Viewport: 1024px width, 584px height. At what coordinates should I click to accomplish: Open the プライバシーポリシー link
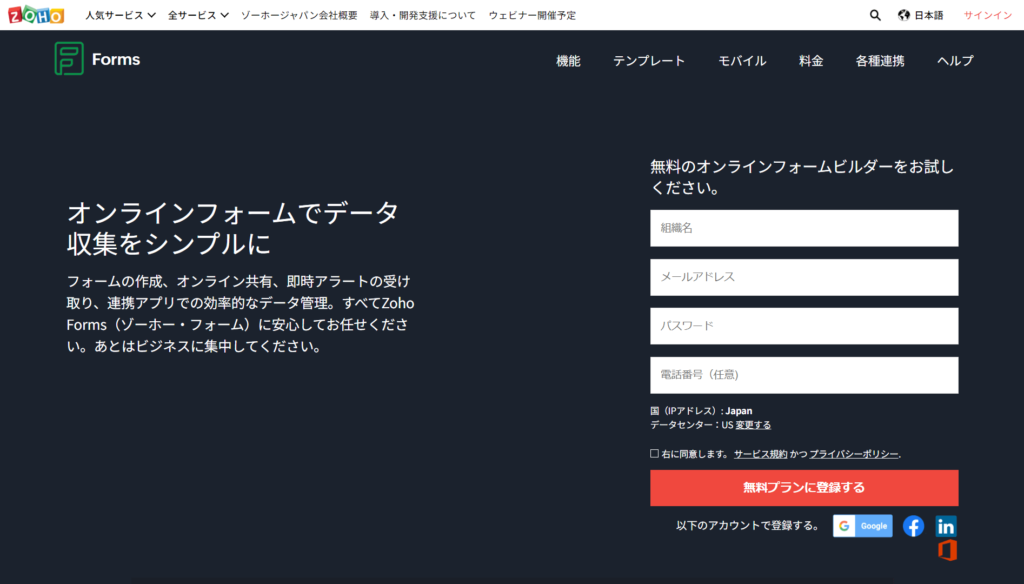(854, 454)
